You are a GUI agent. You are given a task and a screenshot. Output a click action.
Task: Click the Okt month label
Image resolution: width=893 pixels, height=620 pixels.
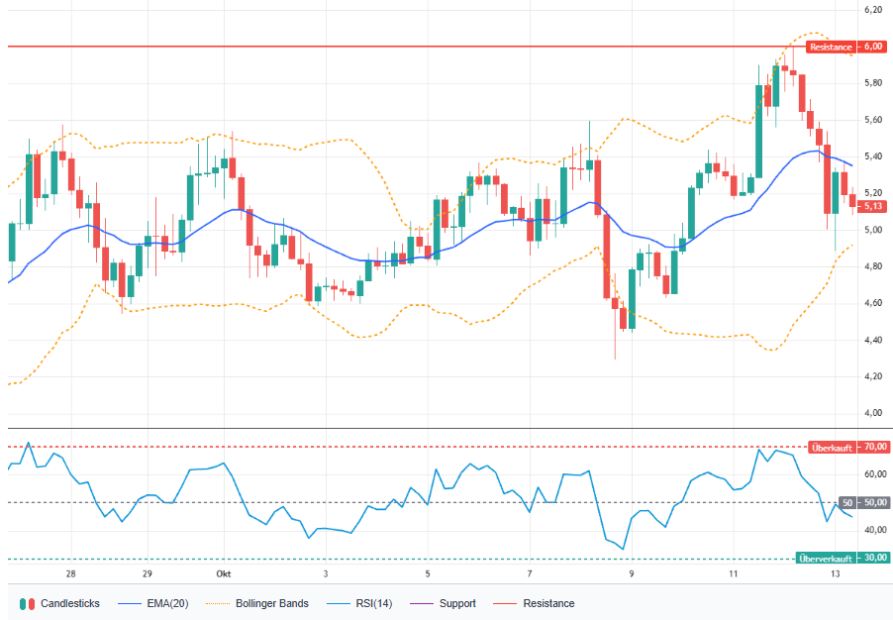[x=223, y=574]
